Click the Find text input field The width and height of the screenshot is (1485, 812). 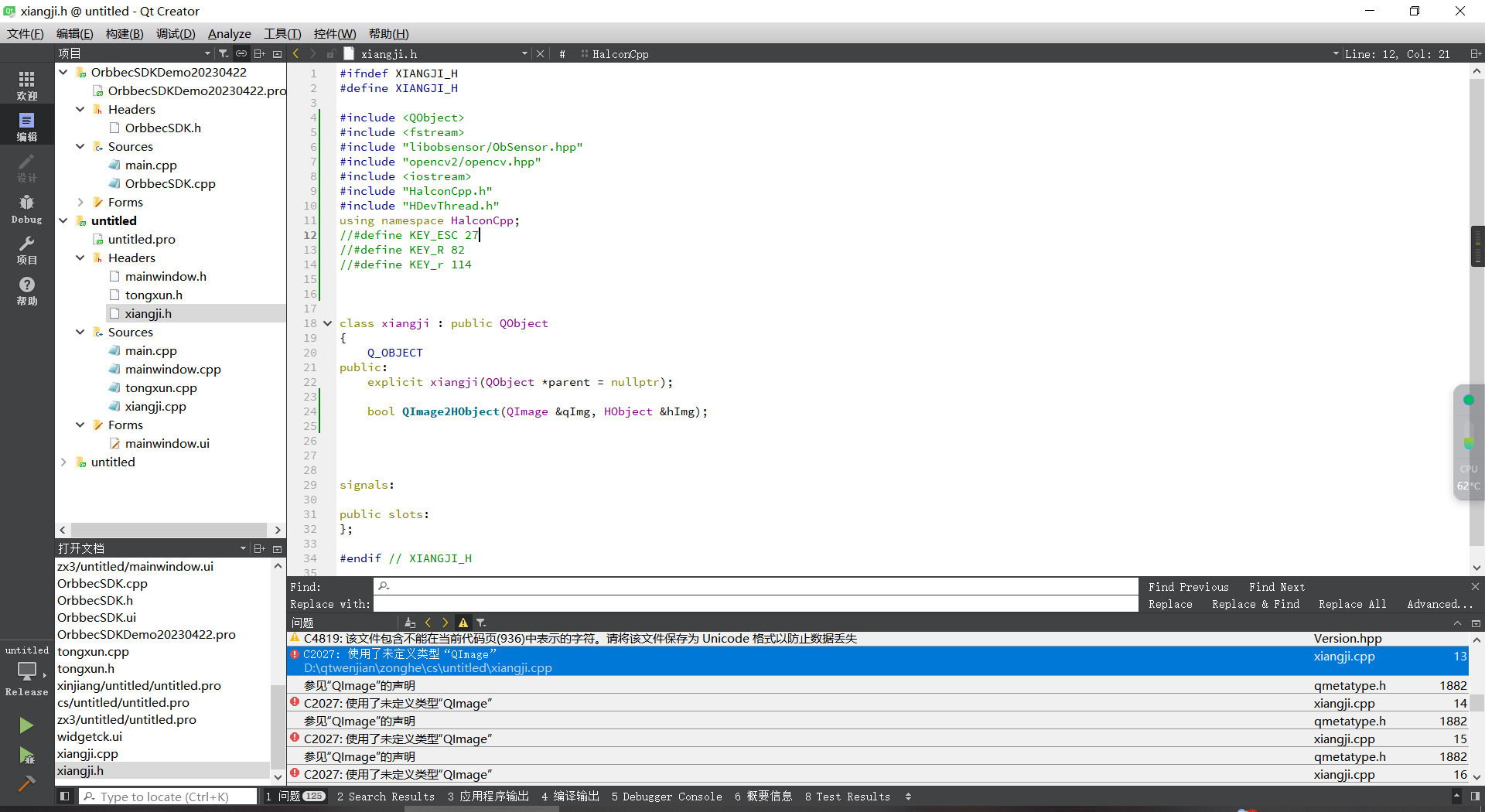(756, 586)
